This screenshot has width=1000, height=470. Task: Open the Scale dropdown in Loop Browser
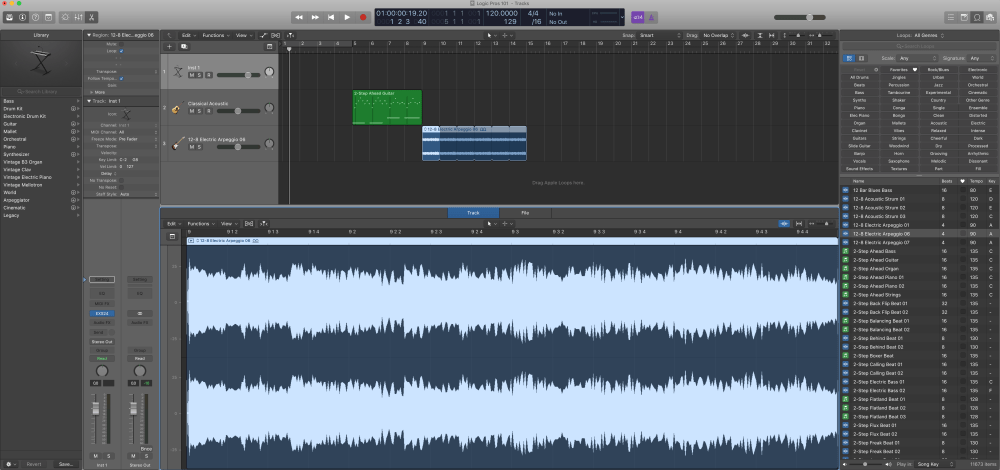pyautogui.click(x=917, y=59)
